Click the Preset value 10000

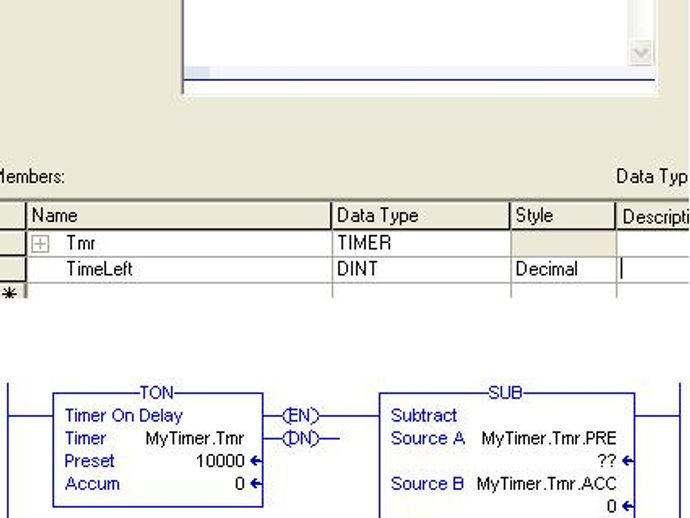point(220,461)
